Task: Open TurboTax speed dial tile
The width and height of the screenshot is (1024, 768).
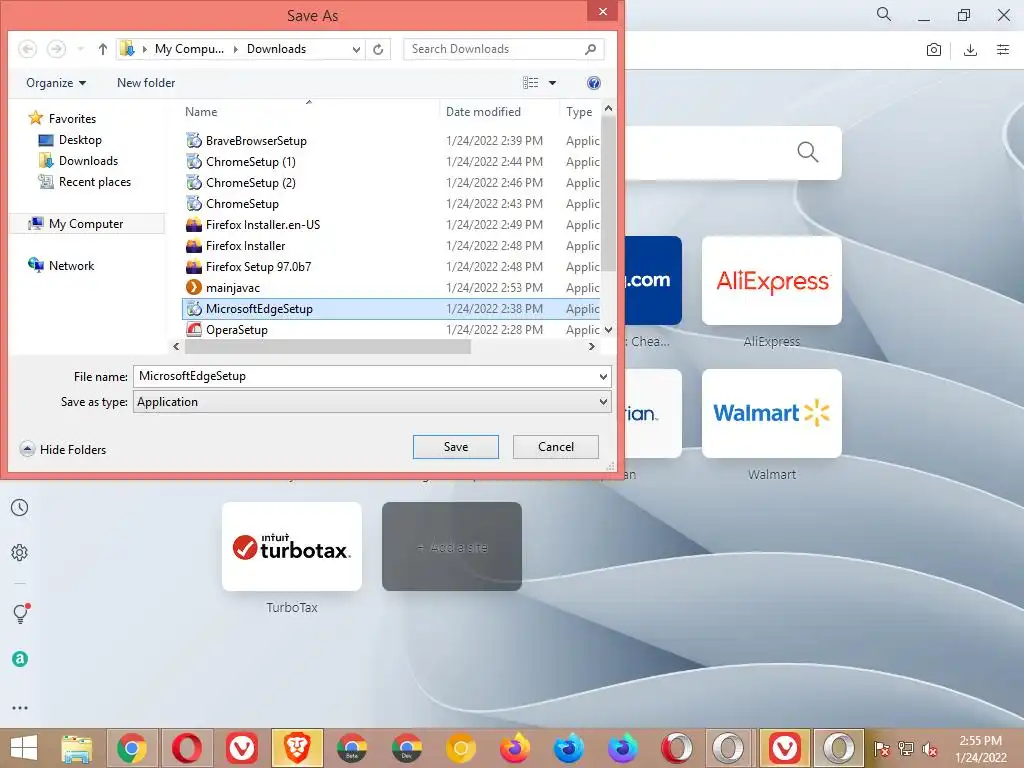Action: coord(292,547)
